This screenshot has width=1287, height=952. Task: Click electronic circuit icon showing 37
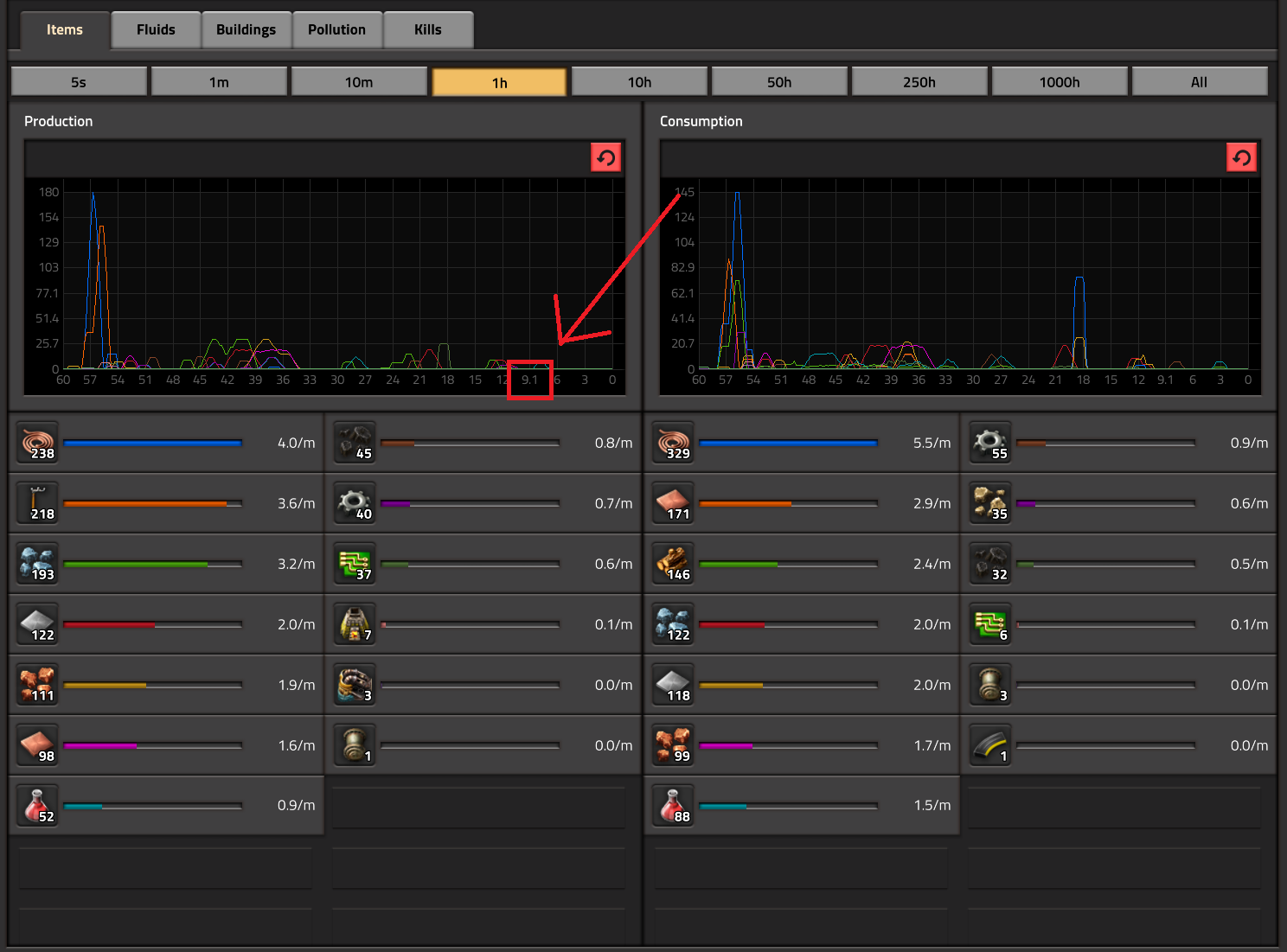(x=355, y=564)
